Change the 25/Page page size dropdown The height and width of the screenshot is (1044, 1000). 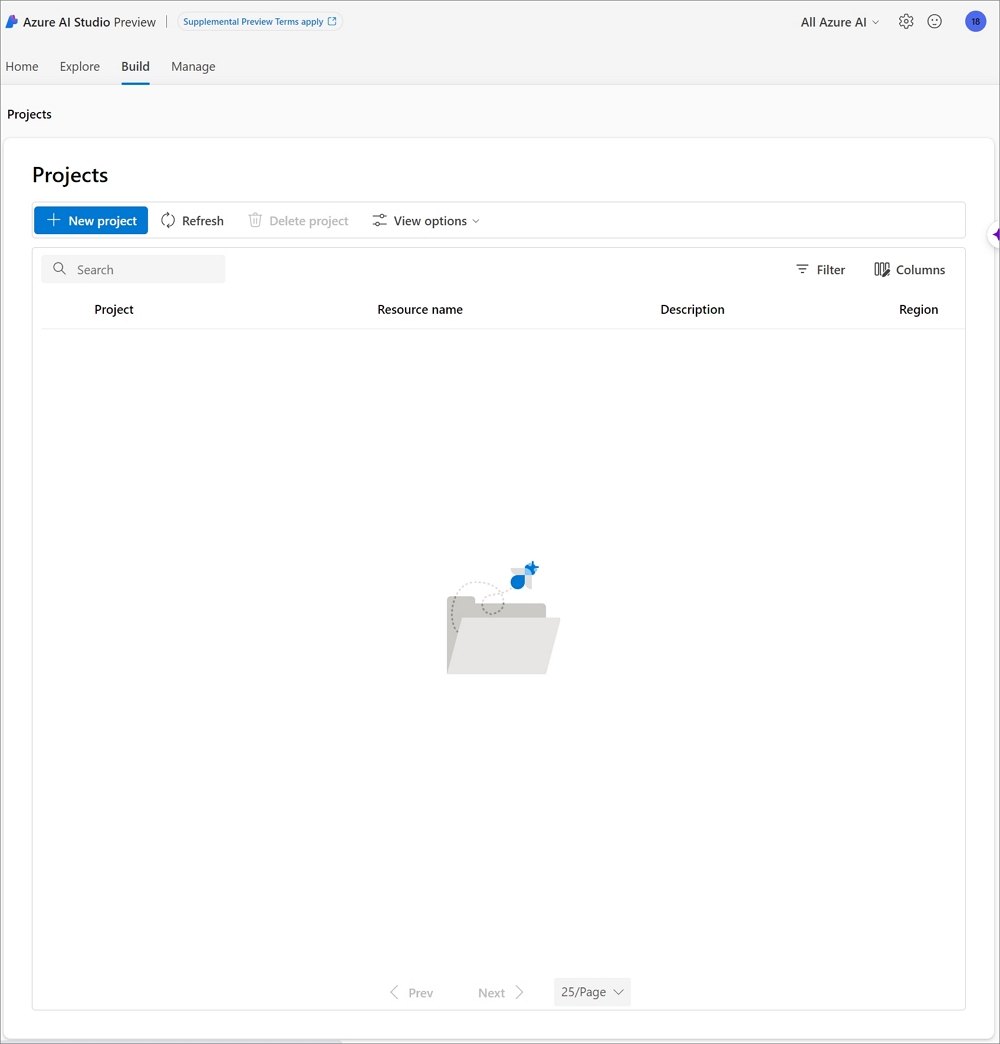pos(592,991)
